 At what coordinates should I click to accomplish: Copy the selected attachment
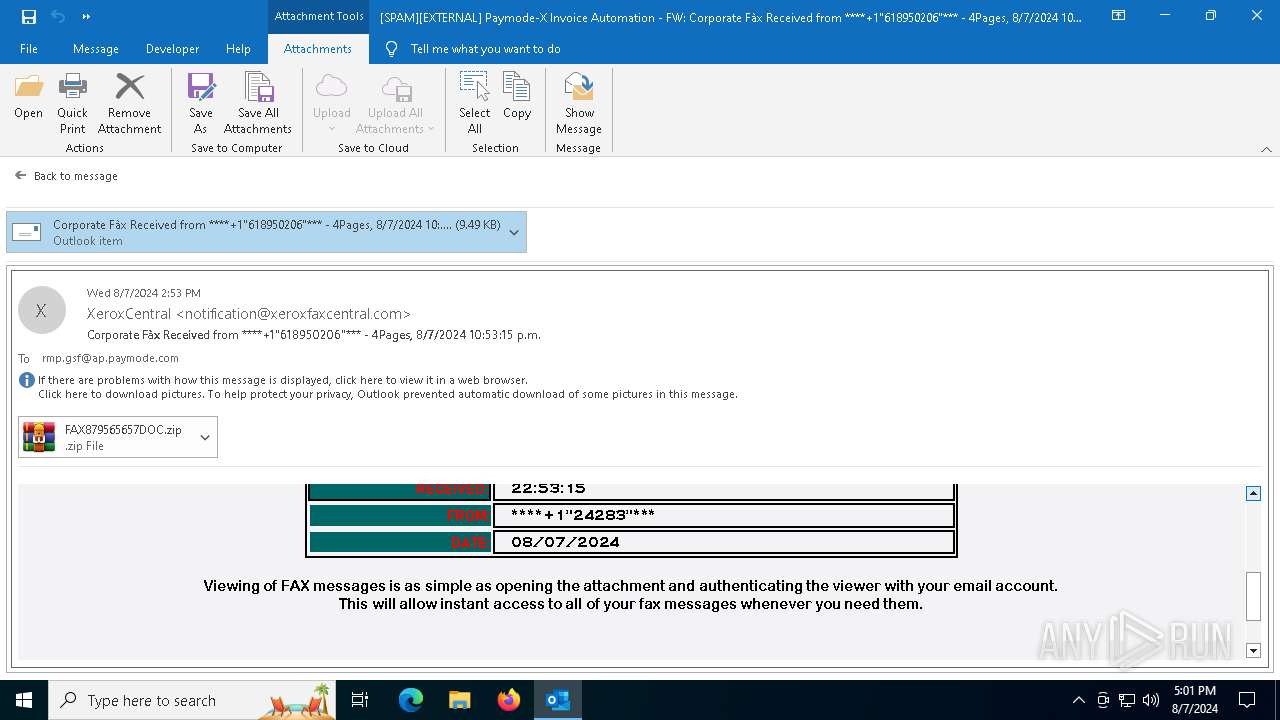click(x=517, y=96)
